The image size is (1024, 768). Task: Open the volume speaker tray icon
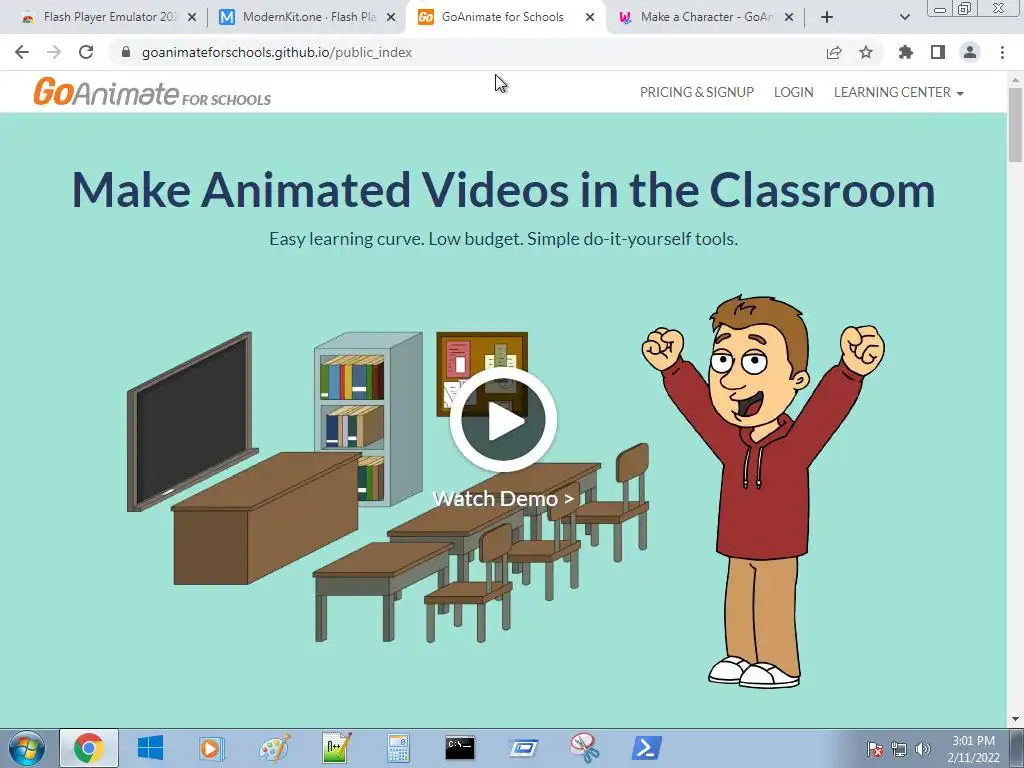[x=923, y=749]
